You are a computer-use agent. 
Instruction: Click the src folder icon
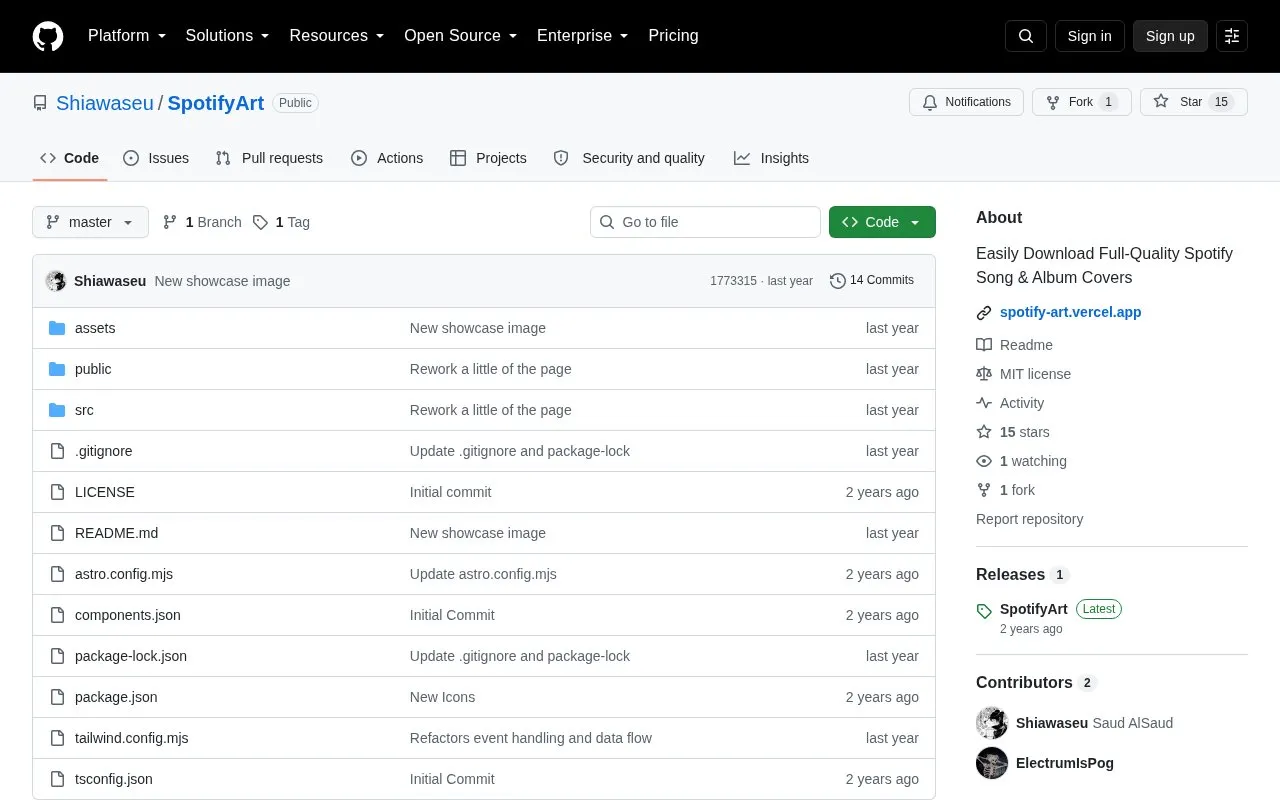pos(57,410)
